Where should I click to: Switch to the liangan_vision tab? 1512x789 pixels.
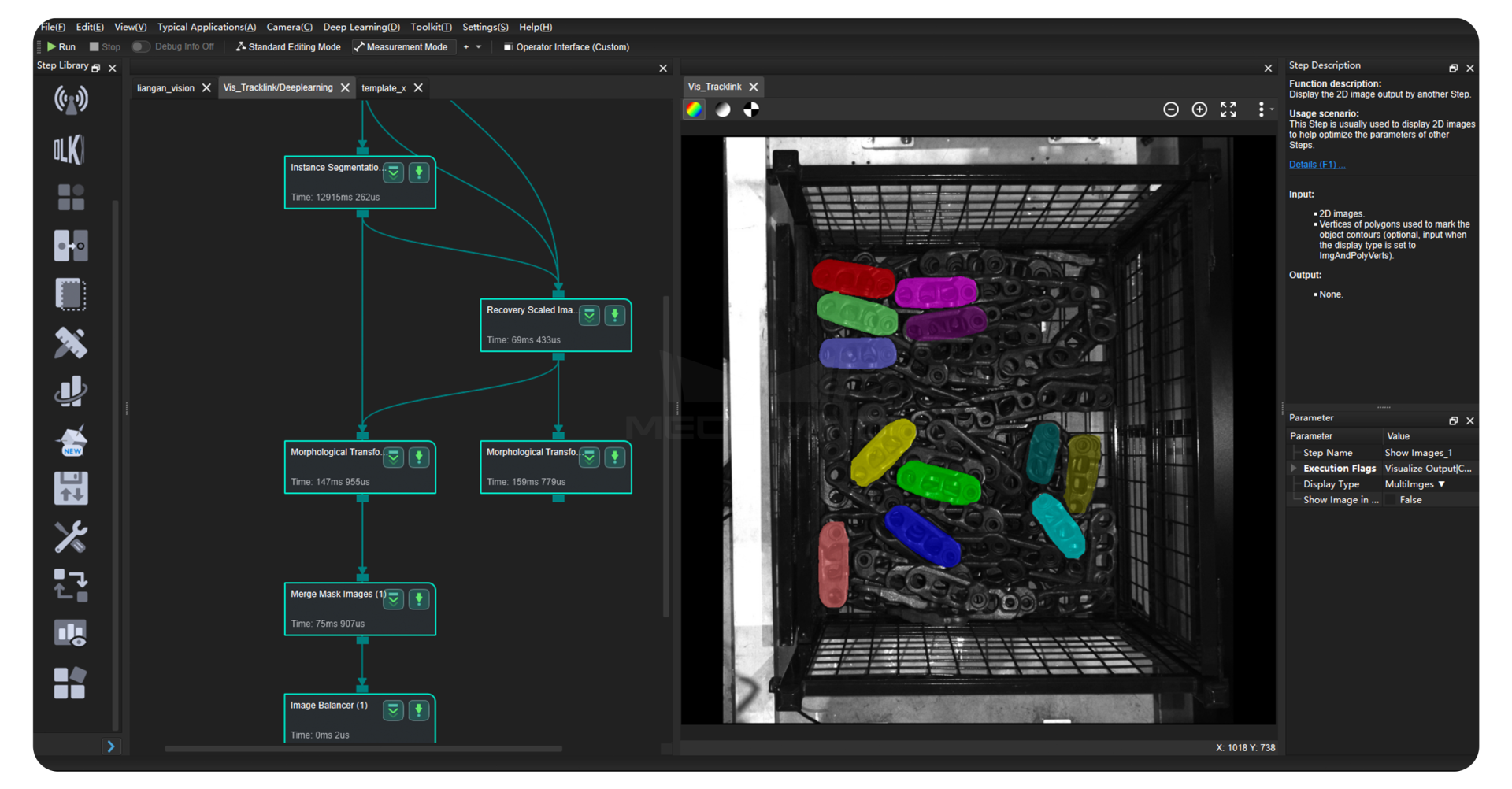[165, 88]
